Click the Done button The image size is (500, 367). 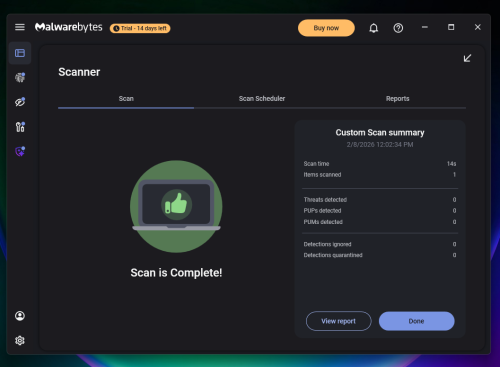(416, 321)
